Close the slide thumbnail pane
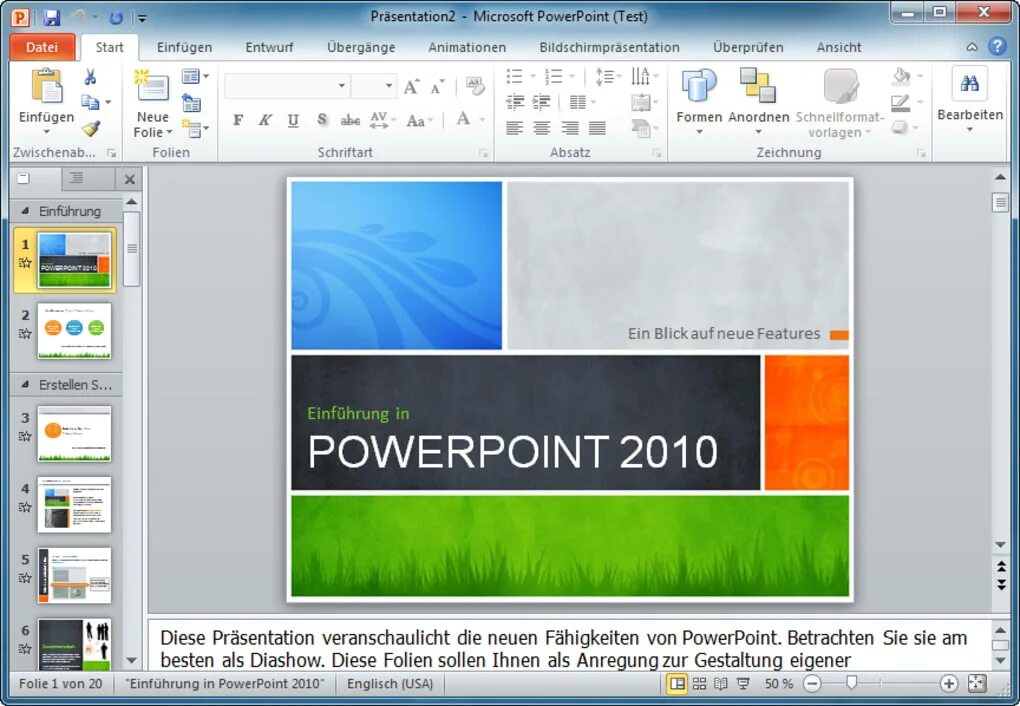The width and height of the screenshot is (1020, 706). pyautogui.click(x=129, y=179)
